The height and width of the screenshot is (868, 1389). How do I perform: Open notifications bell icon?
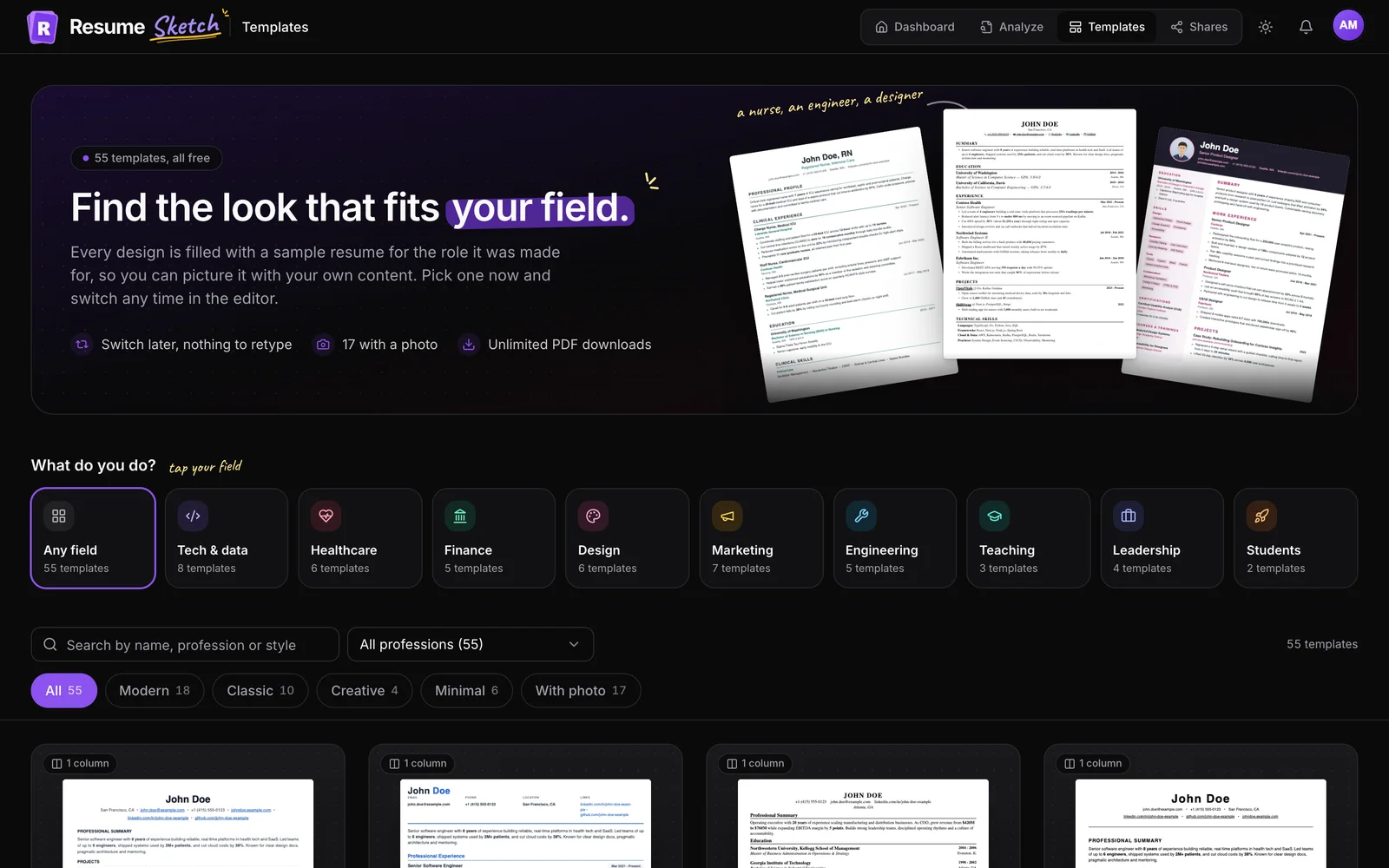click(x=1306, y=27)
